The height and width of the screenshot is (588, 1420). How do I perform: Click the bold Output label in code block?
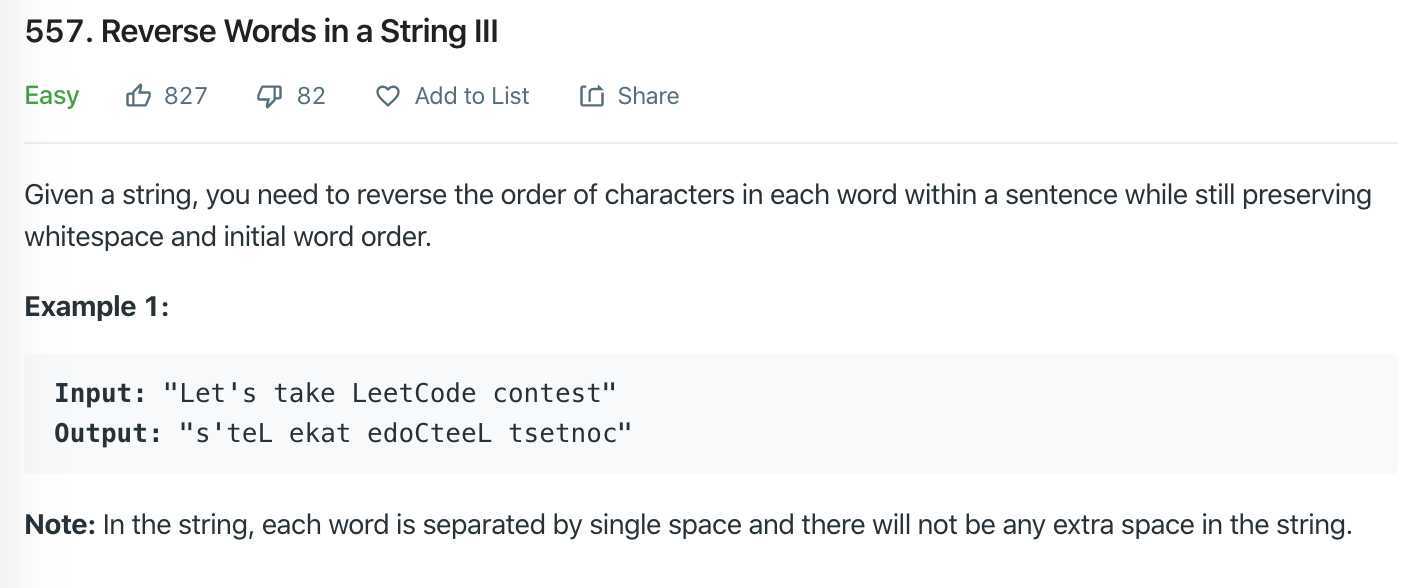pyautogui.click(x=108, y=433)
